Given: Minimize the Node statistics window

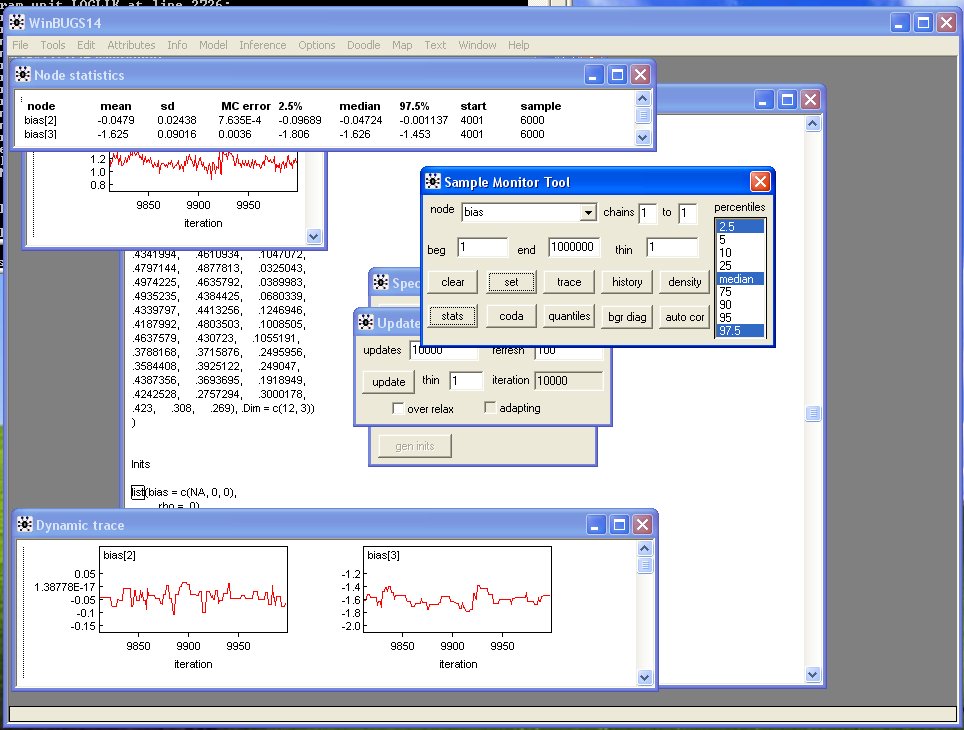Looking at the screenshot, I should point(595,75).
